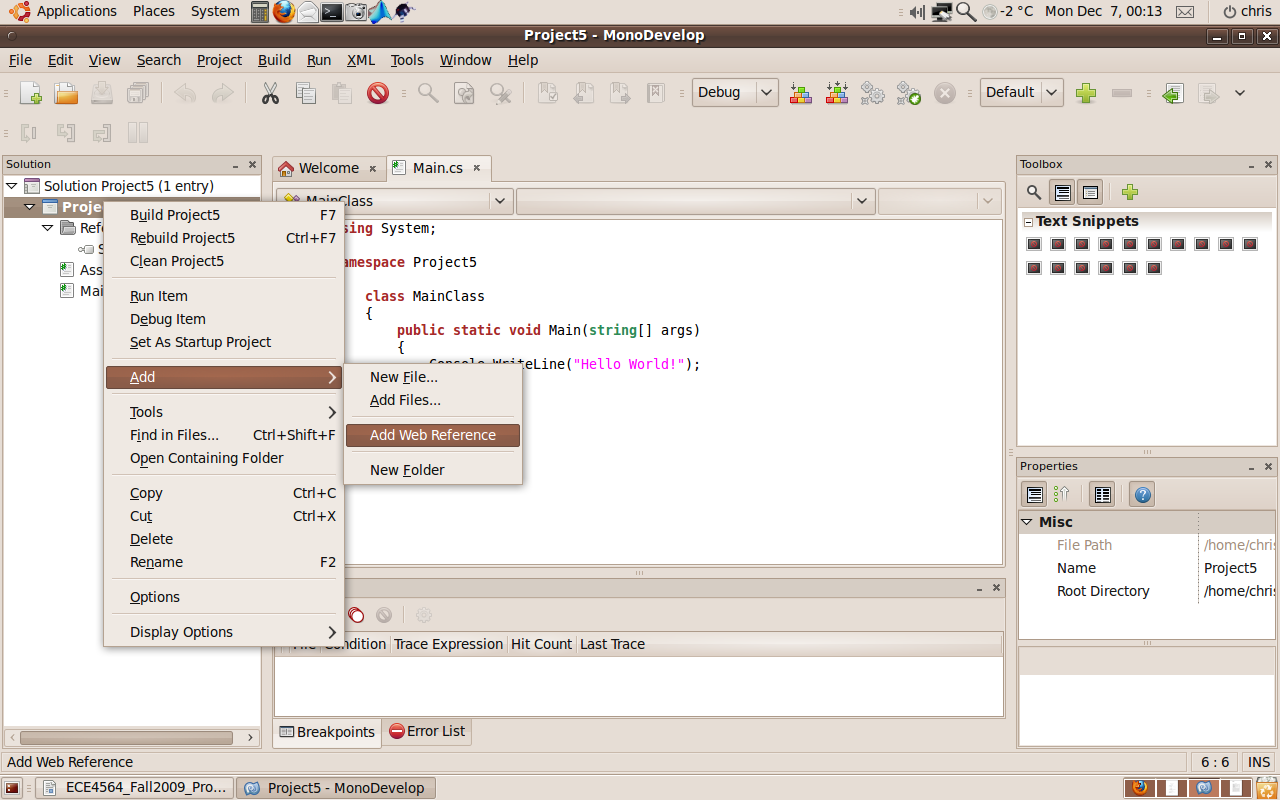Switch to the Welcome tab
Screen dimensions: 1280x800
[x=328, y=168]
